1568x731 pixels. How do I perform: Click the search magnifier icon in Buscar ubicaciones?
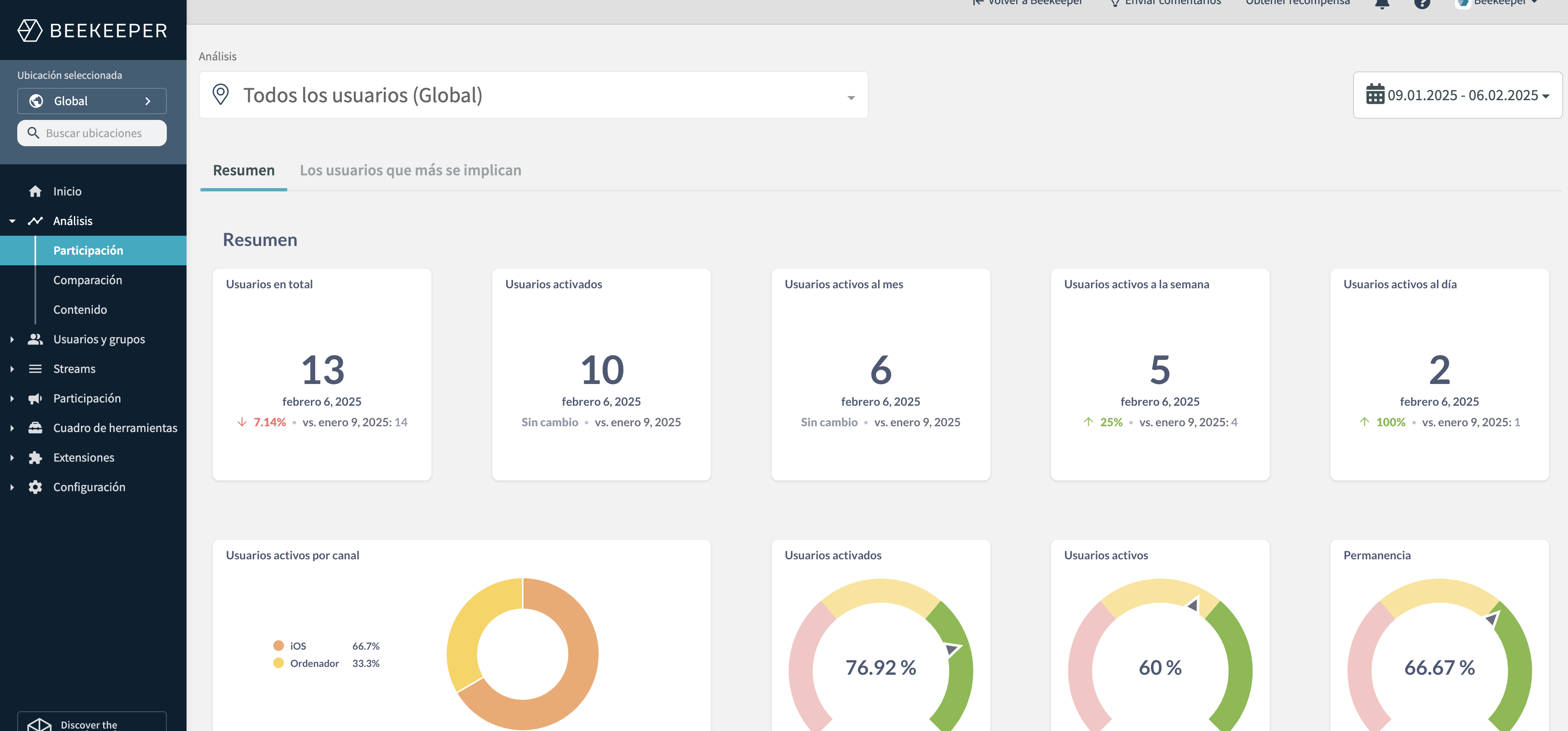click(x=33, y=133)
